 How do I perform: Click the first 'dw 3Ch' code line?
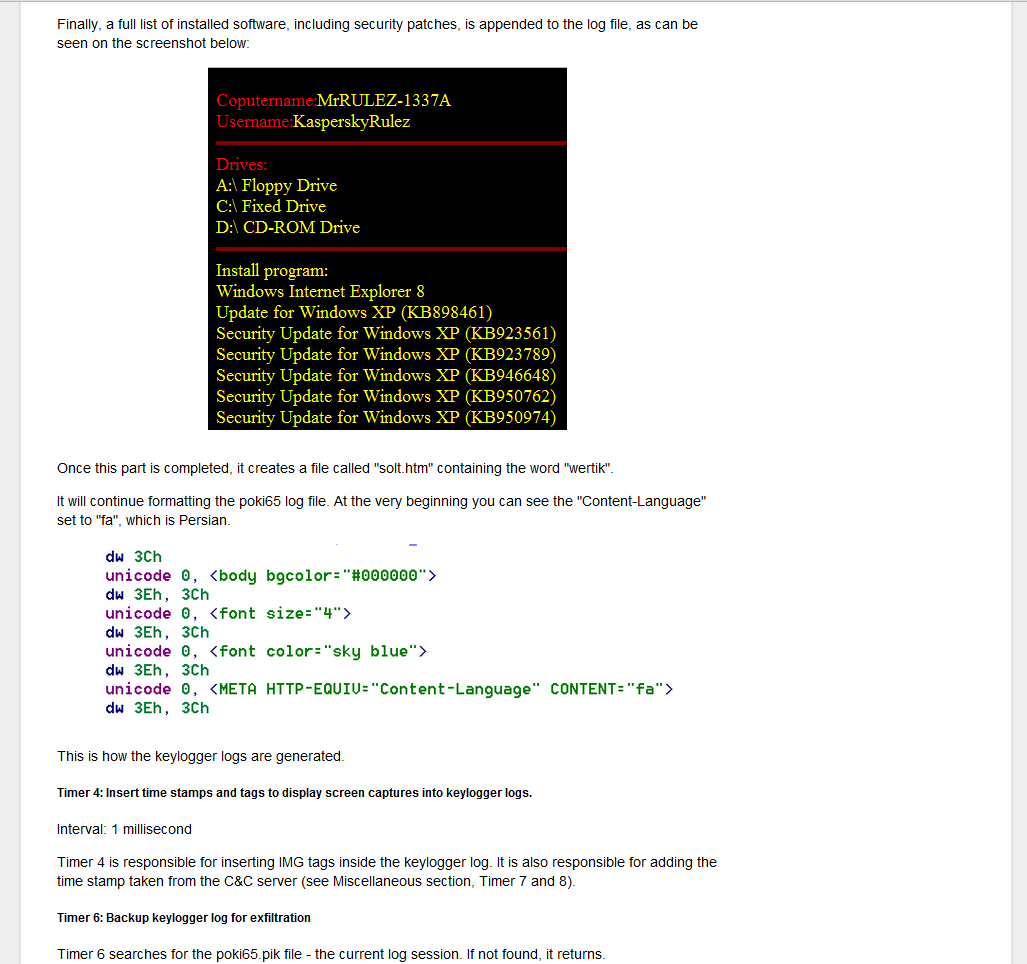pyautogui.click(x=134, y=557)
